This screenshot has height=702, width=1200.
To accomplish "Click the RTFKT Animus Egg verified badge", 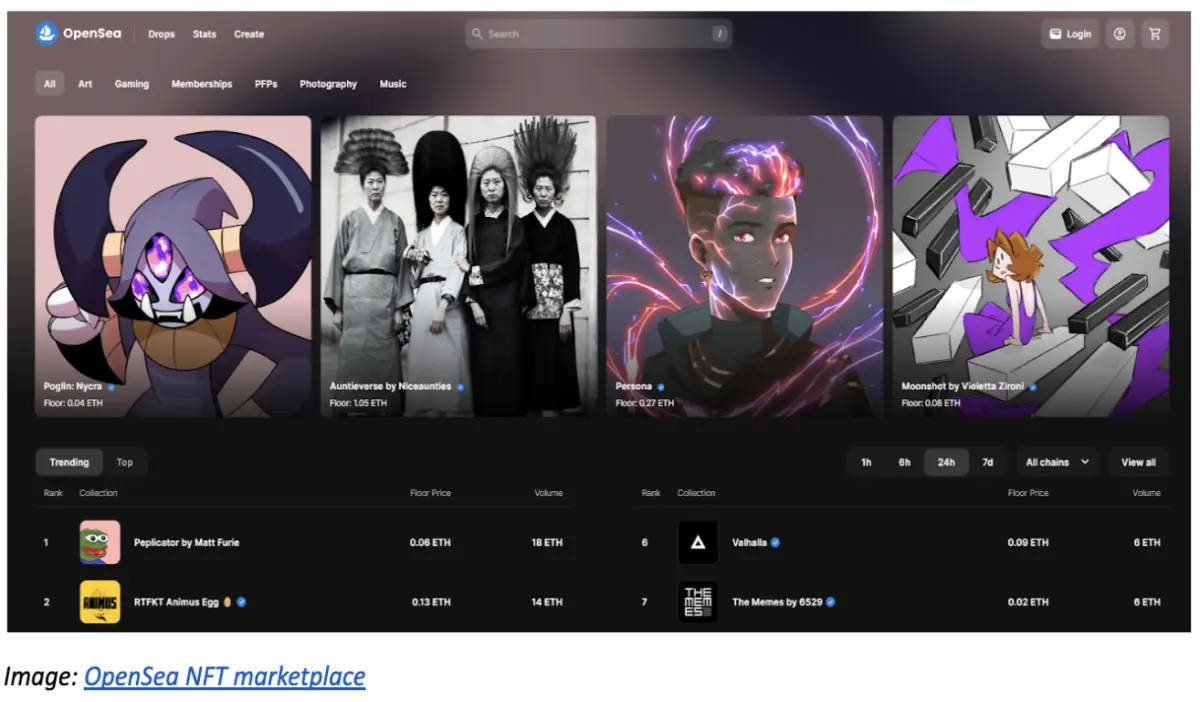I will coord(242,602).
